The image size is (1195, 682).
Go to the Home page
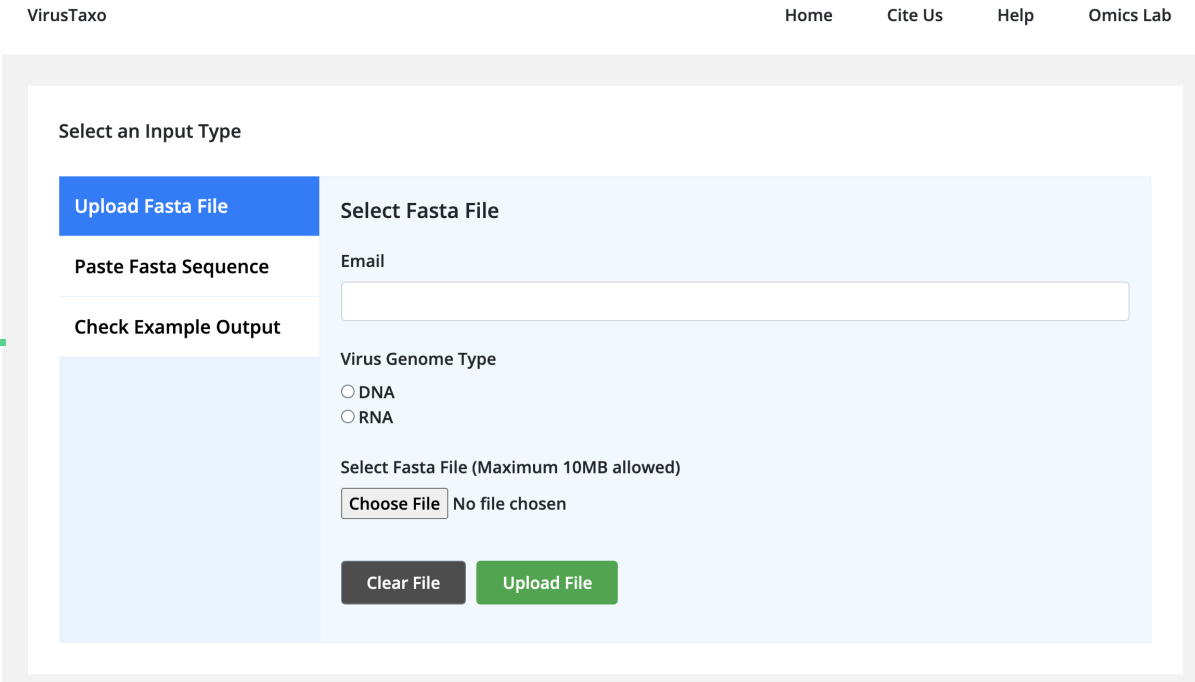point(808,16)
